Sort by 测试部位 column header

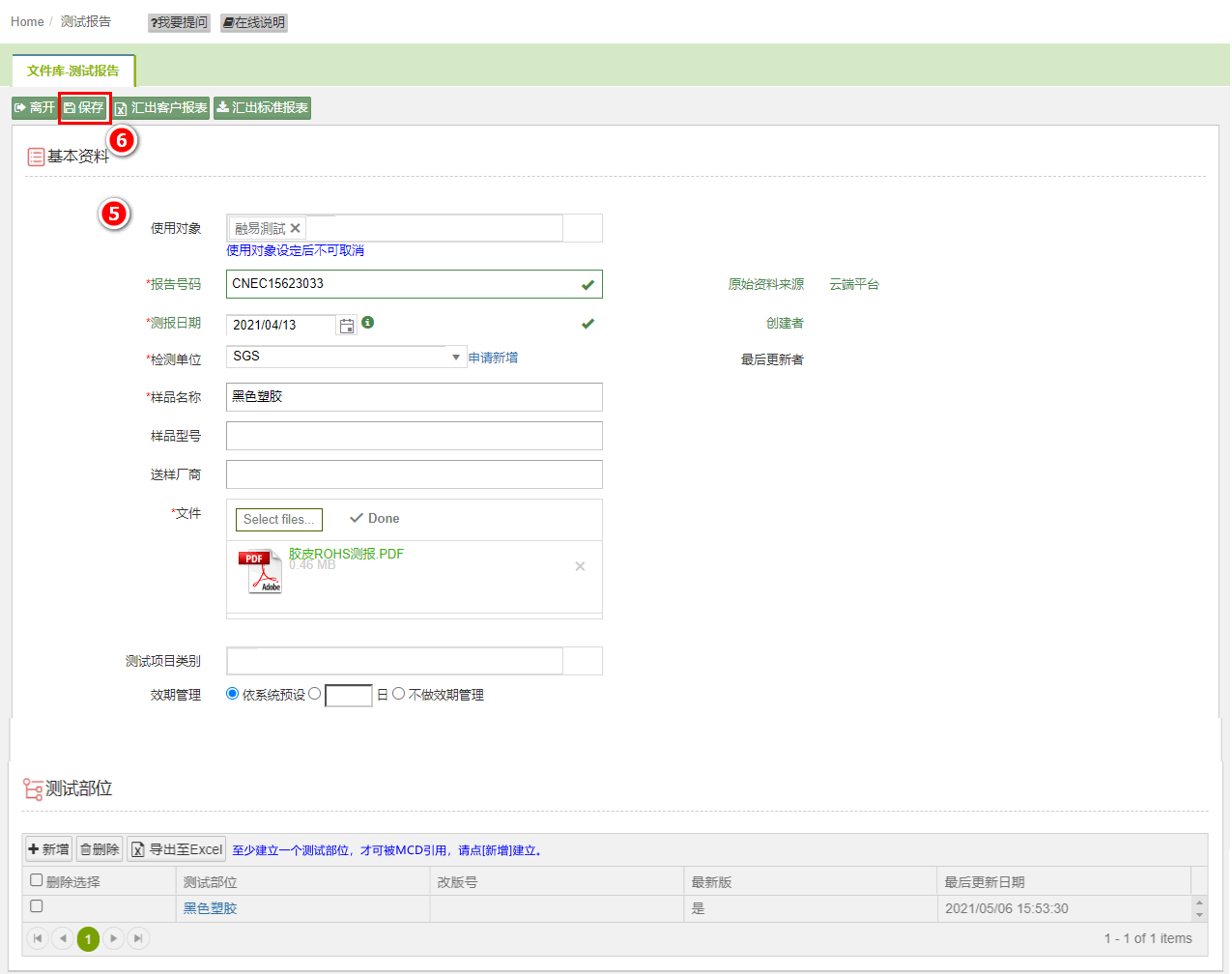click(x=210, y=882)
